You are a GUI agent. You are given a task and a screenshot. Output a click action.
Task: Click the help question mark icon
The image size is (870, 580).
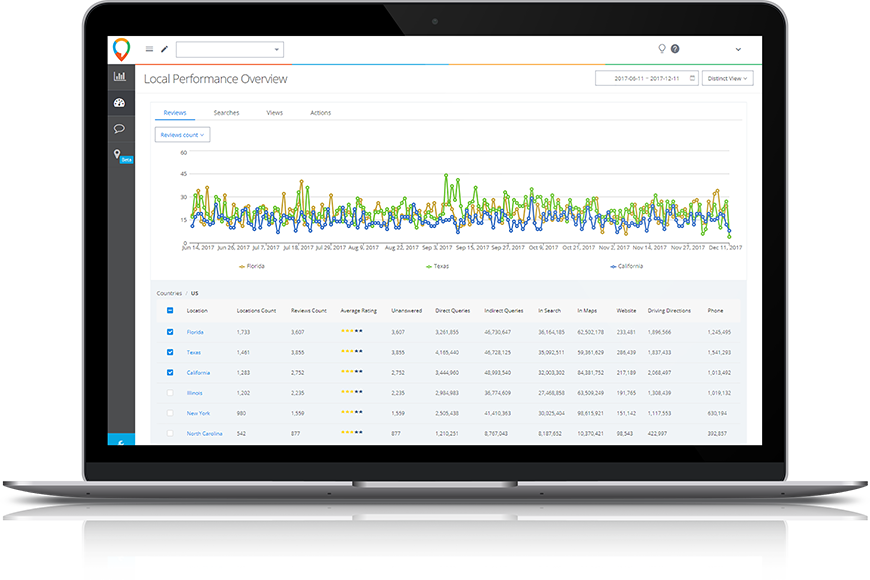pos(675,49)
